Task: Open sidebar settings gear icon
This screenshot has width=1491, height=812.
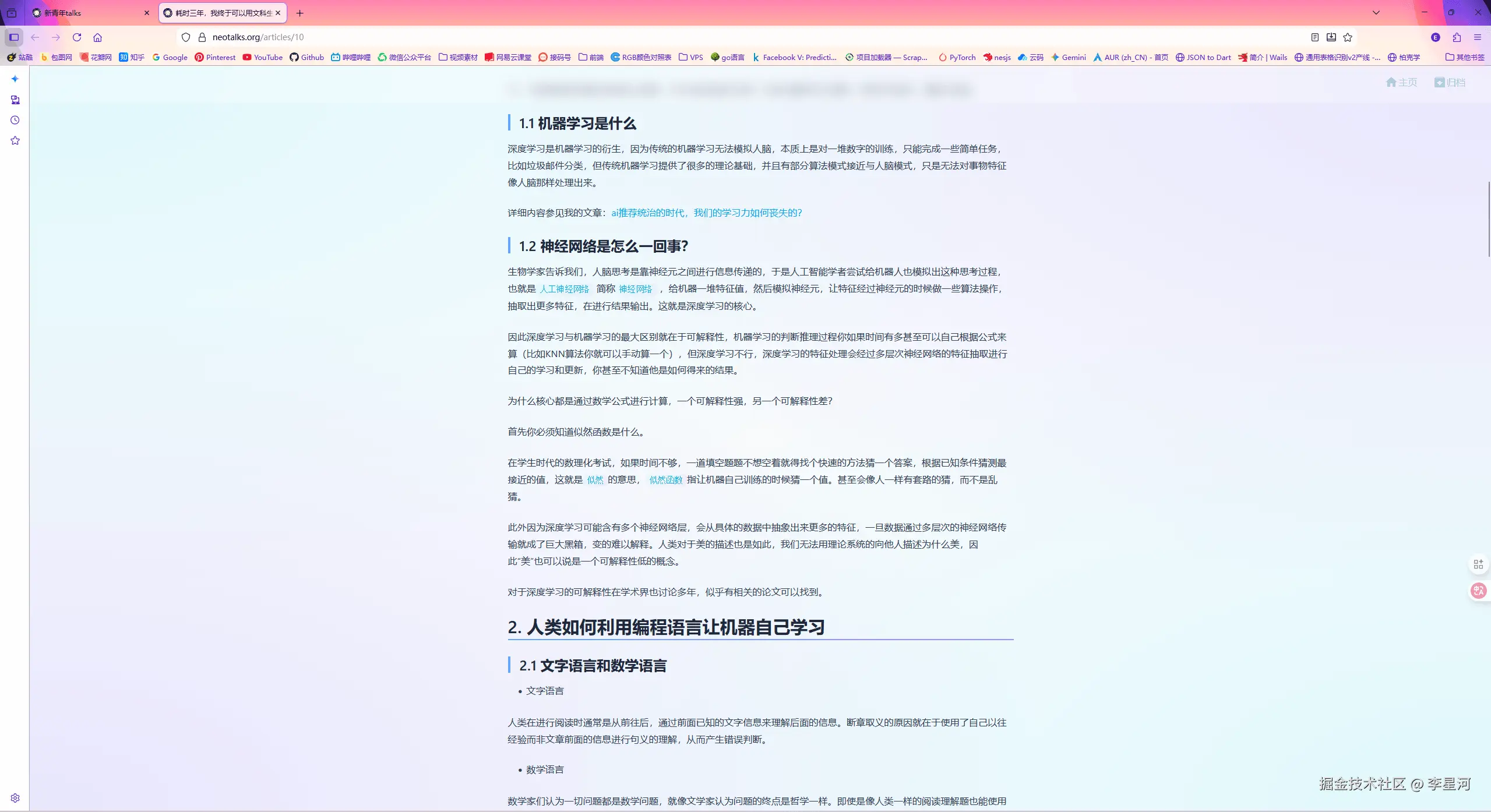Action: pyautogui.click(x=15, y=798)
